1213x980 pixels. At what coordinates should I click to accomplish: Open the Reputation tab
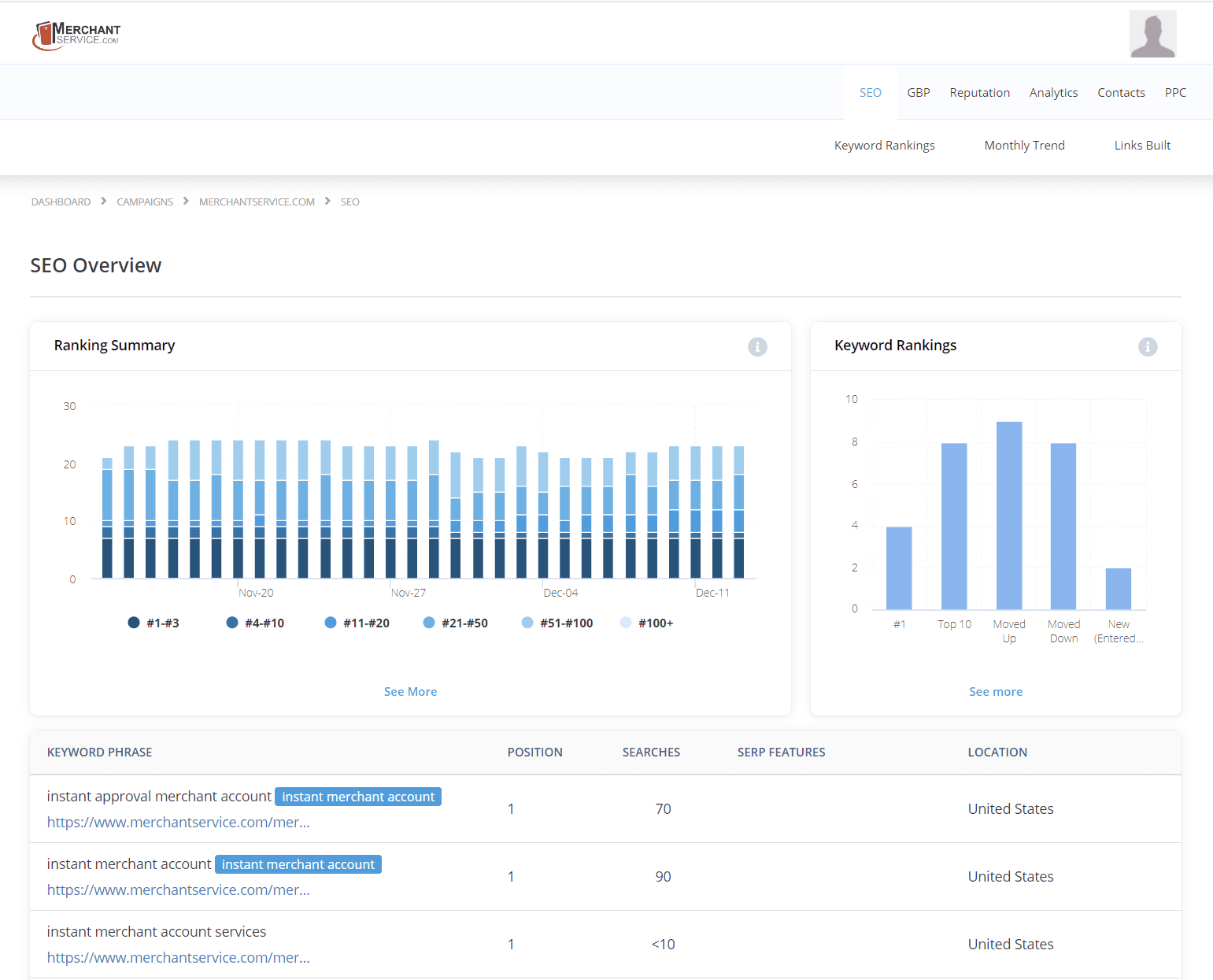tap(979, 92)
